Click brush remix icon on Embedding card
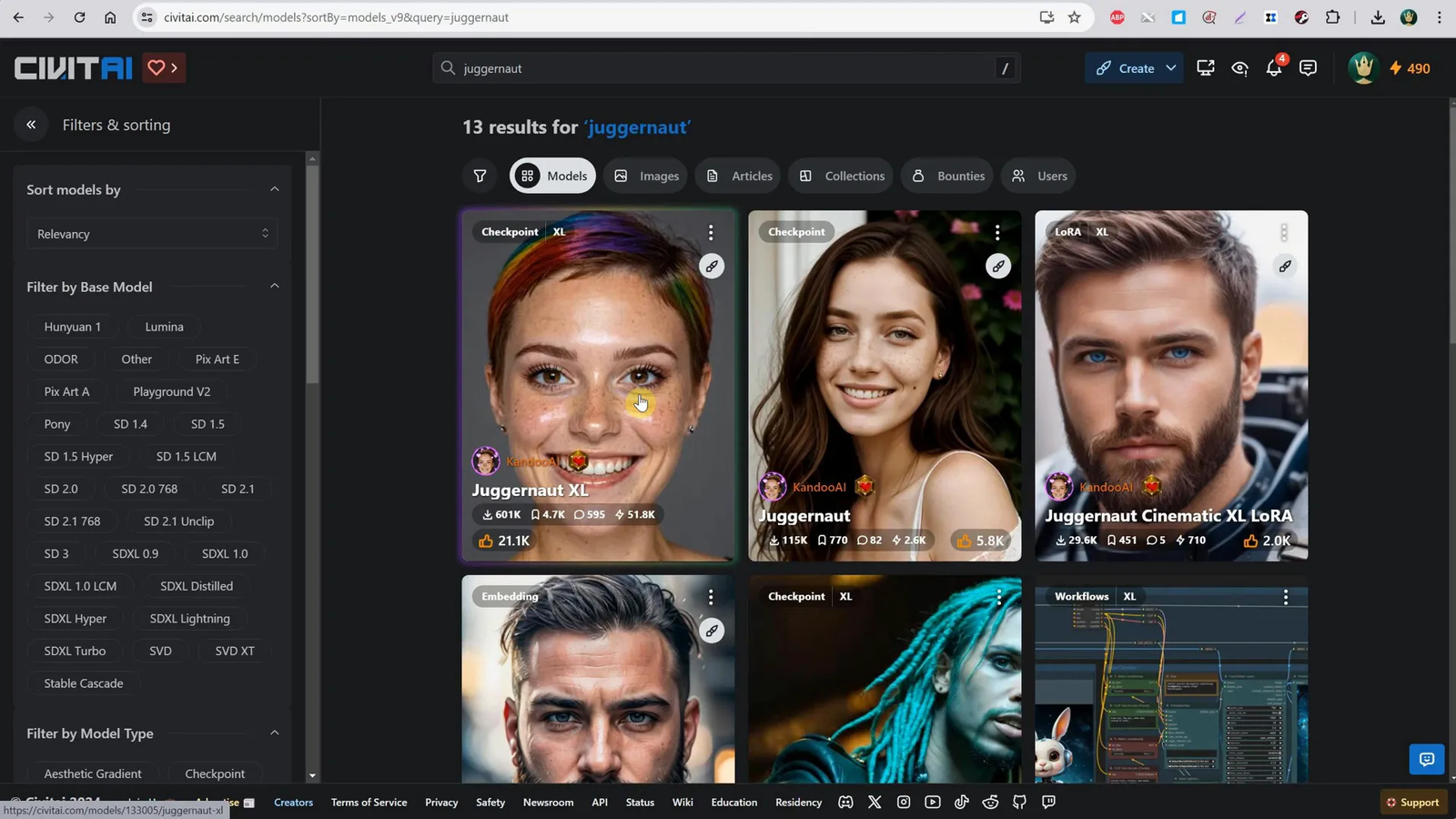The height and width of the screenshot is (819, 1456). [x=712, y=631]
